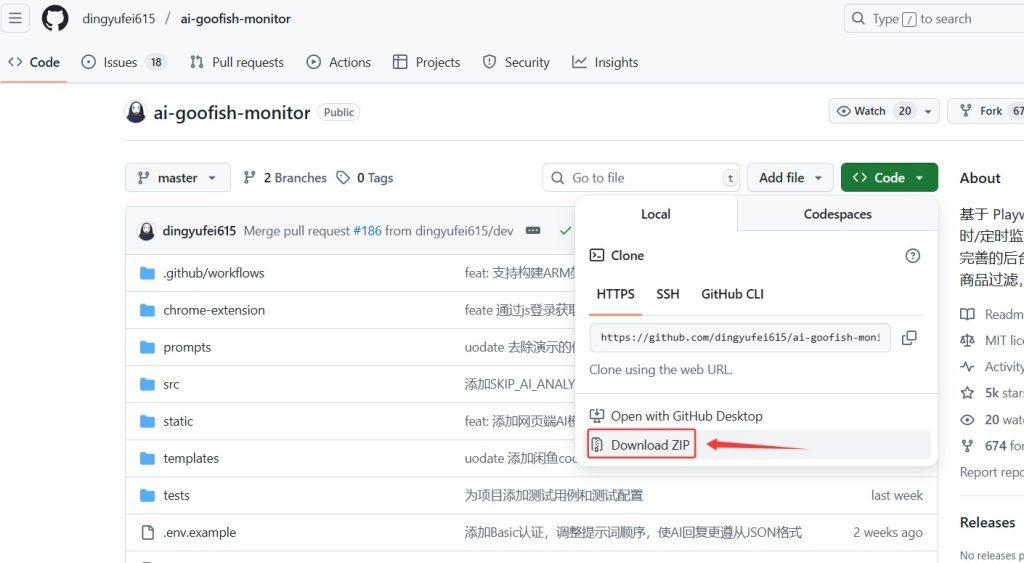
Task: Open the src folder
Action: pyautogui.click(x=171, y=384)
